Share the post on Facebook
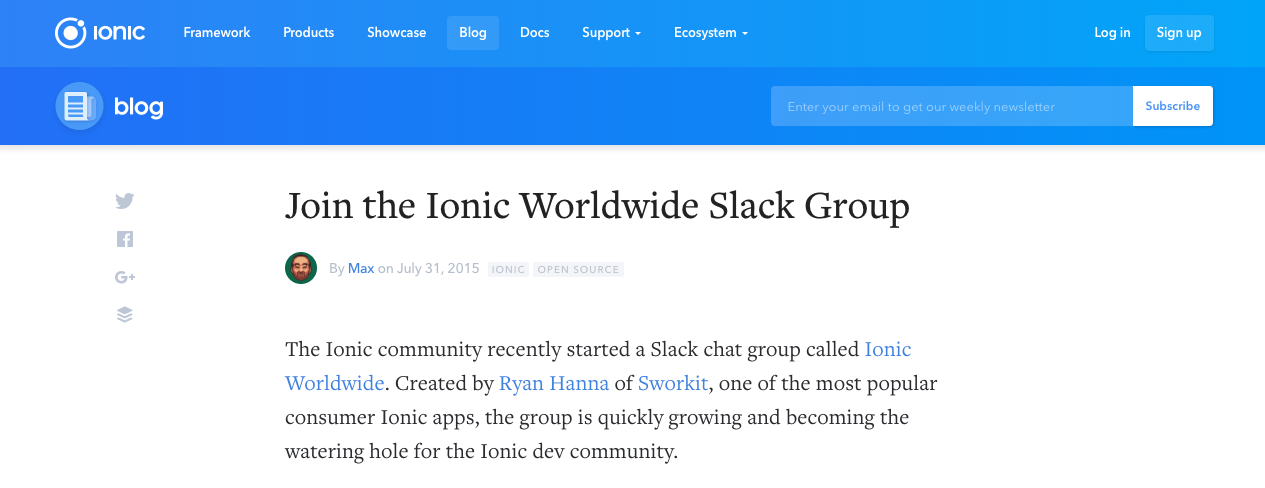The height and width of the screenshot is (488, 1265). pyautogui.click(x=124, y=239)
